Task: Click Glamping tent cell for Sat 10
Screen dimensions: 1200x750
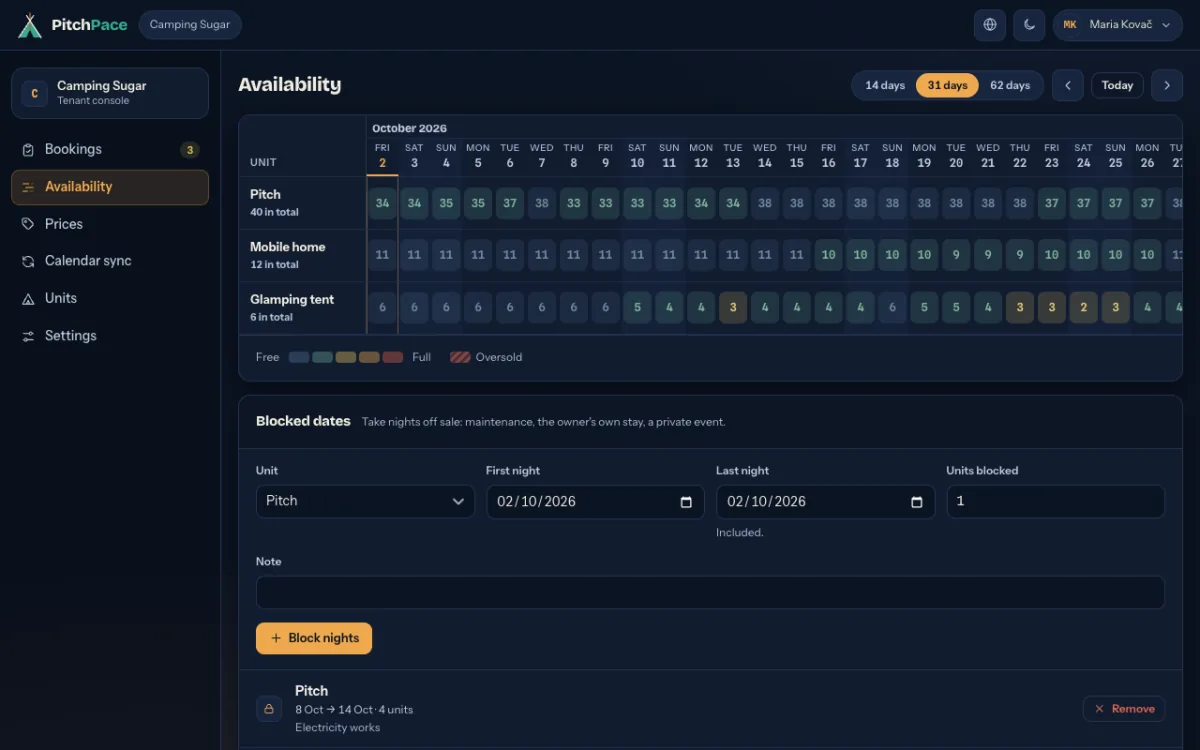Action: click(637, 307)
